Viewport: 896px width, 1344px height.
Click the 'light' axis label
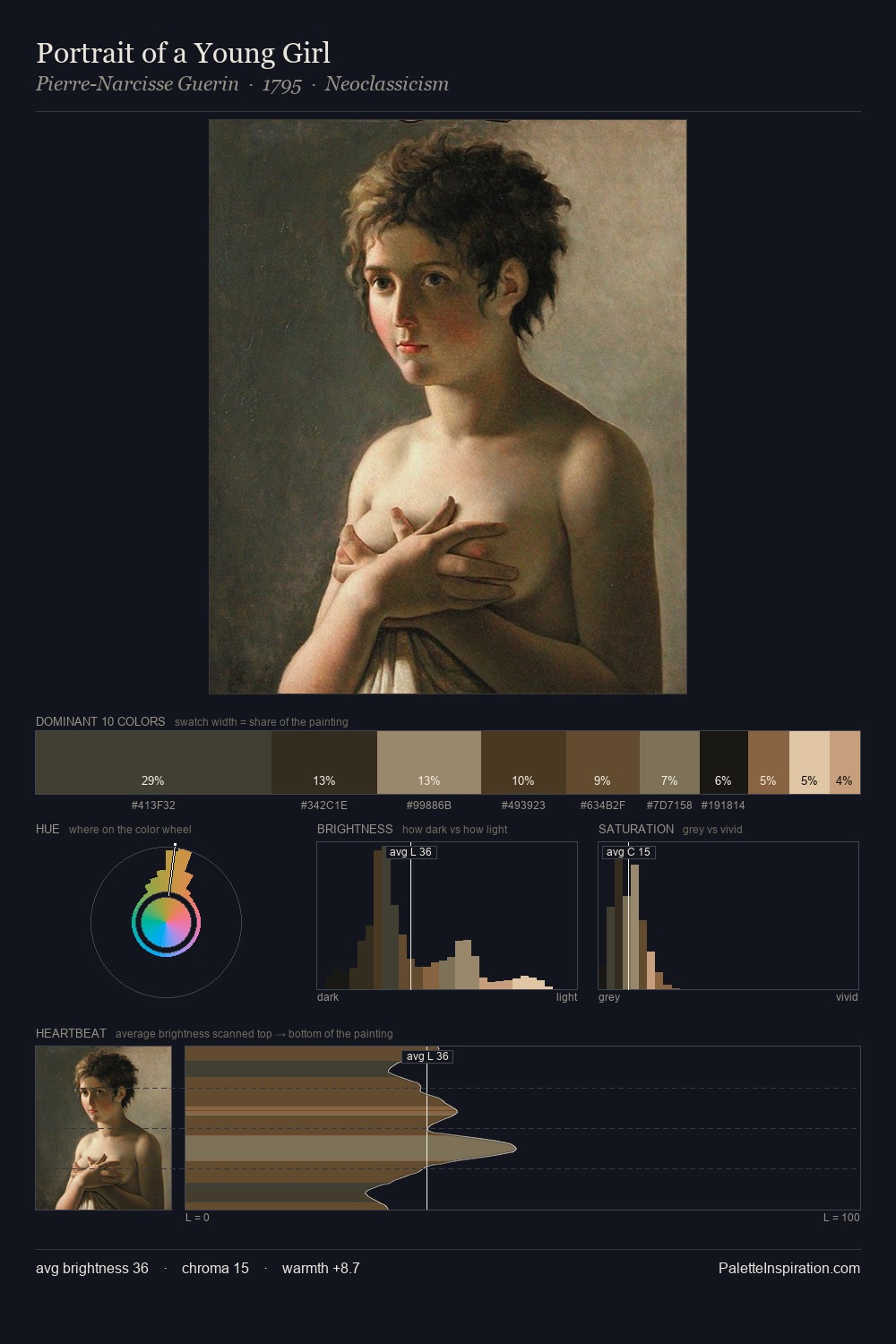point(567,997)
